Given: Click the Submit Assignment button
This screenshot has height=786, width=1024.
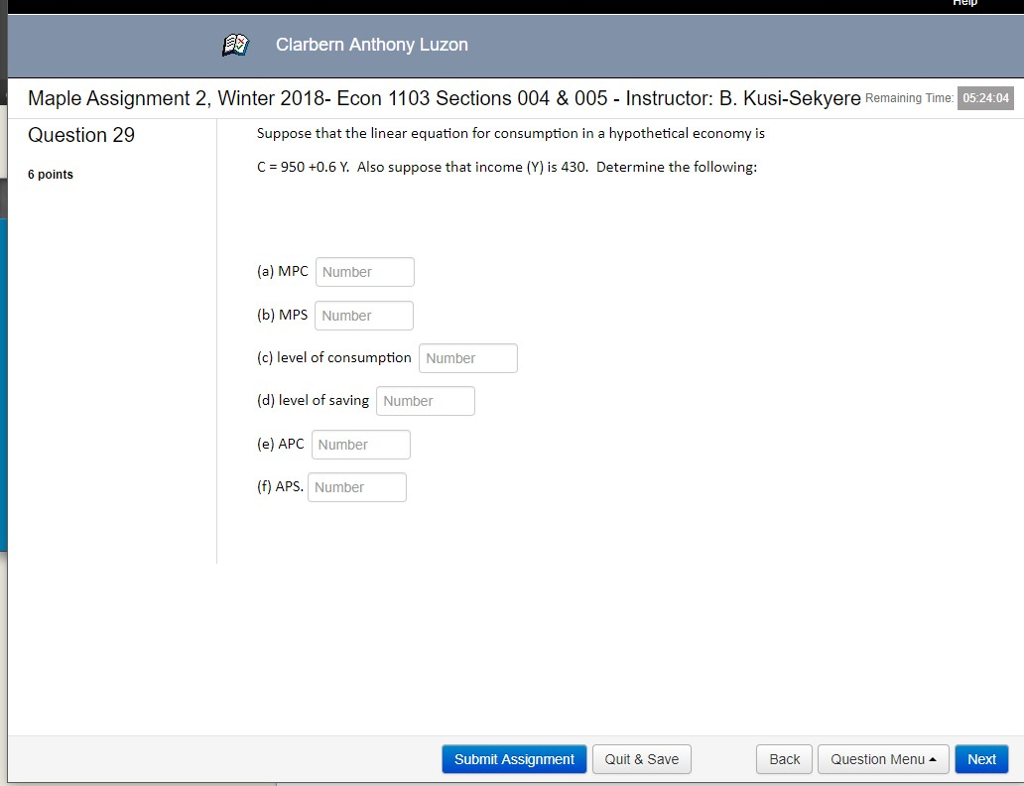Looking at the screenshot, I should click(513, 759).
